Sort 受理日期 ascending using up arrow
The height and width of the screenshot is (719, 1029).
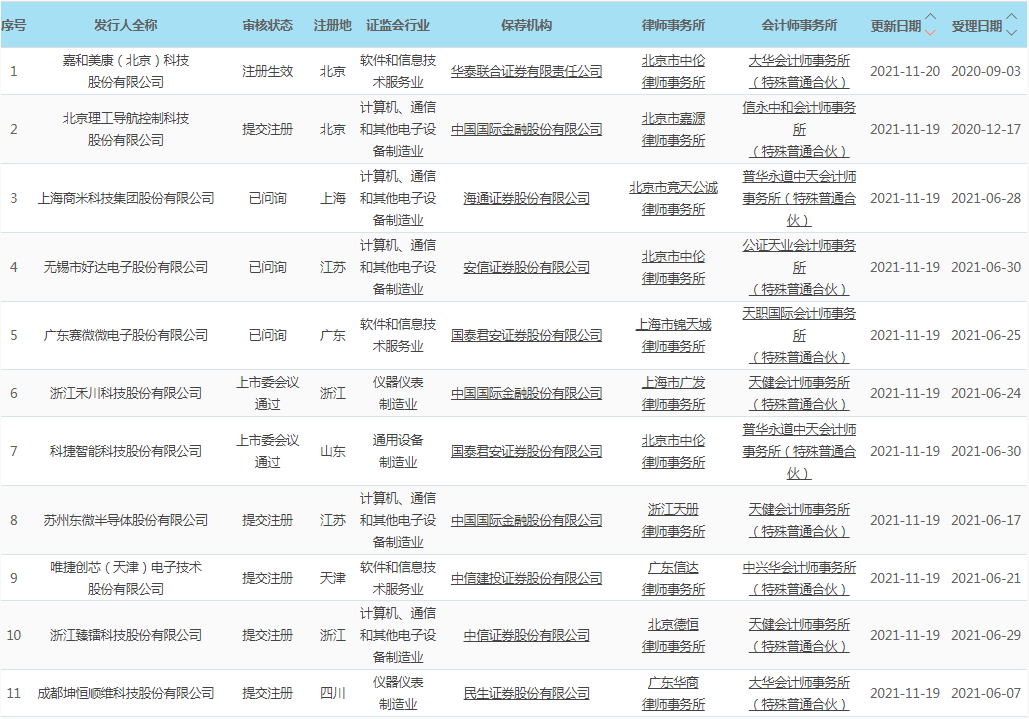[1011, 17]
